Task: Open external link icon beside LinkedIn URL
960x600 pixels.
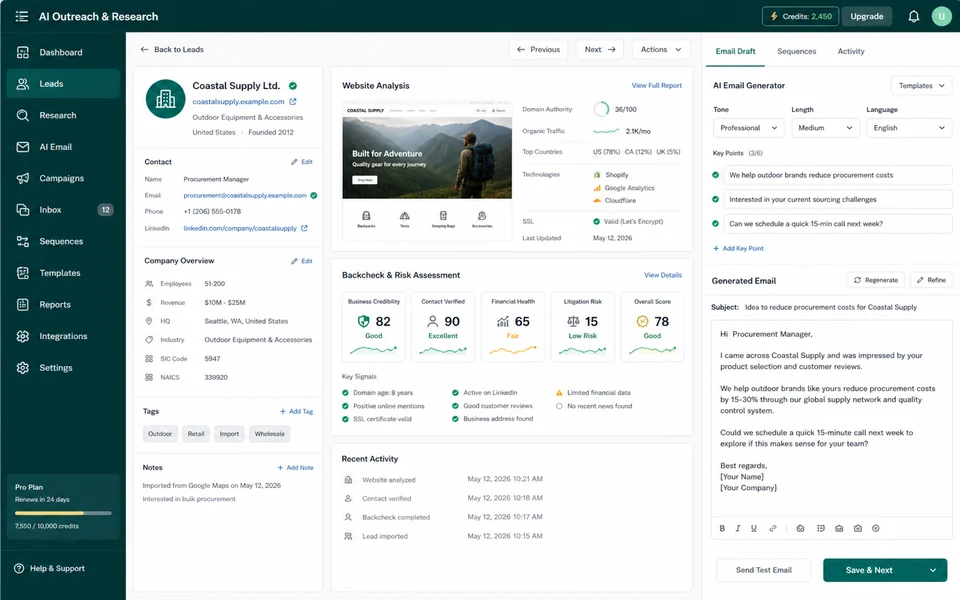Action: (304, 228)
